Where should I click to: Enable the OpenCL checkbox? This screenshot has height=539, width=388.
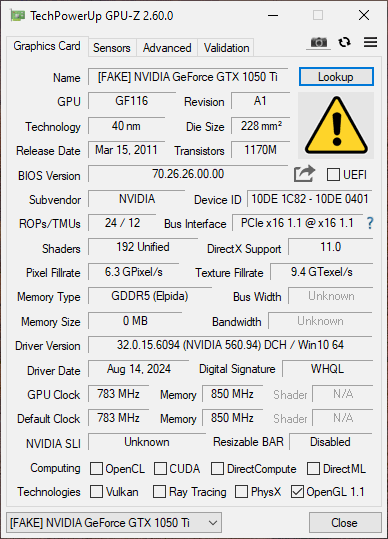coord(96,469)
